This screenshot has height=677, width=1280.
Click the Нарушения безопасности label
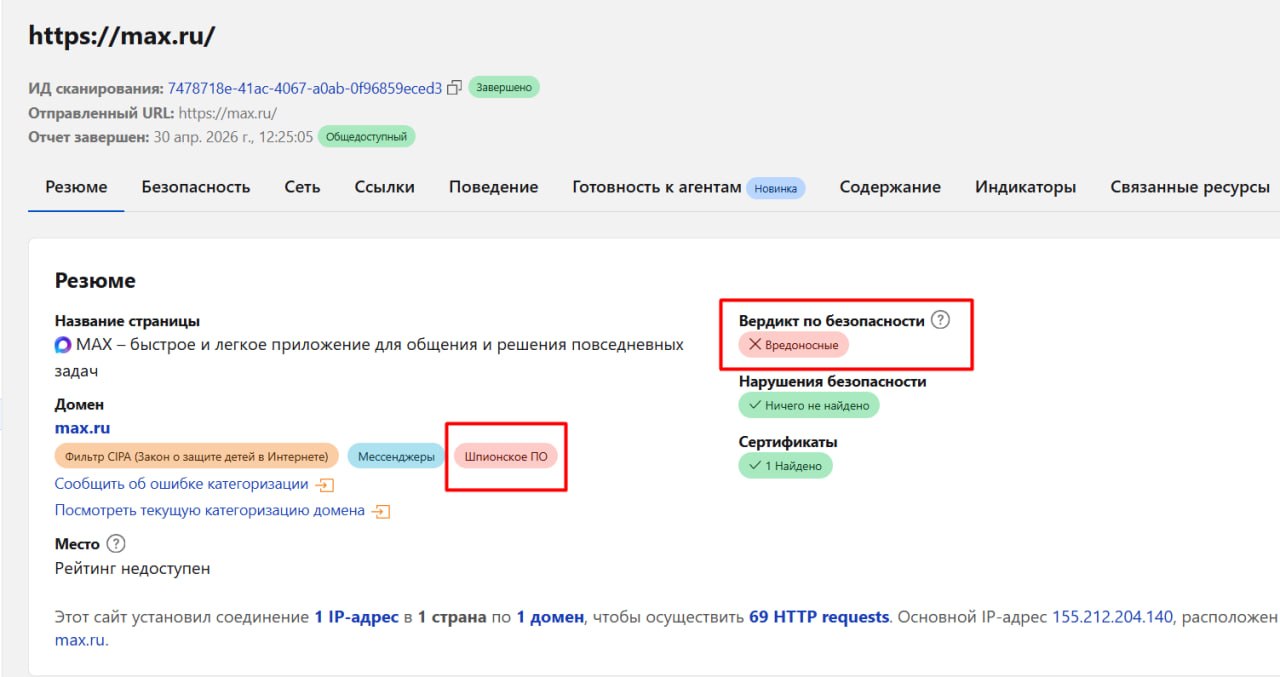833,381
